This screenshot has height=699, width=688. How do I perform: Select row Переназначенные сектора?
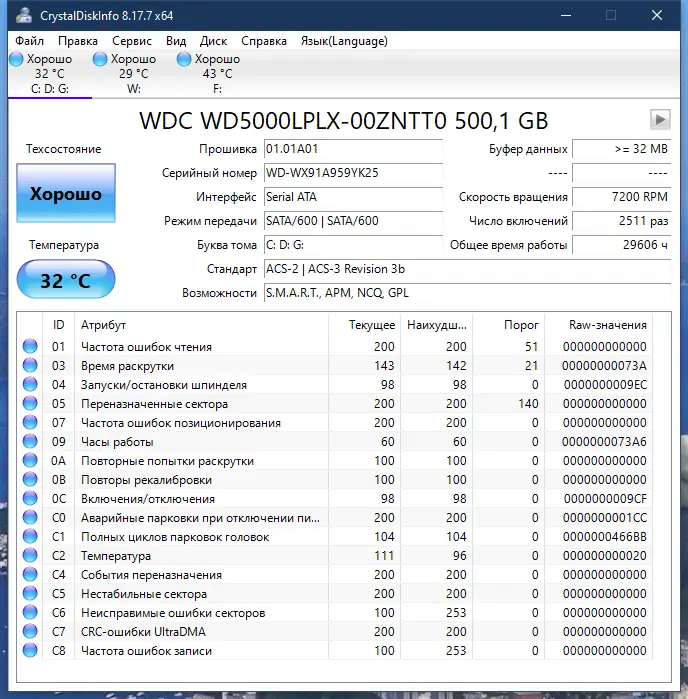[x=335, y=403]
